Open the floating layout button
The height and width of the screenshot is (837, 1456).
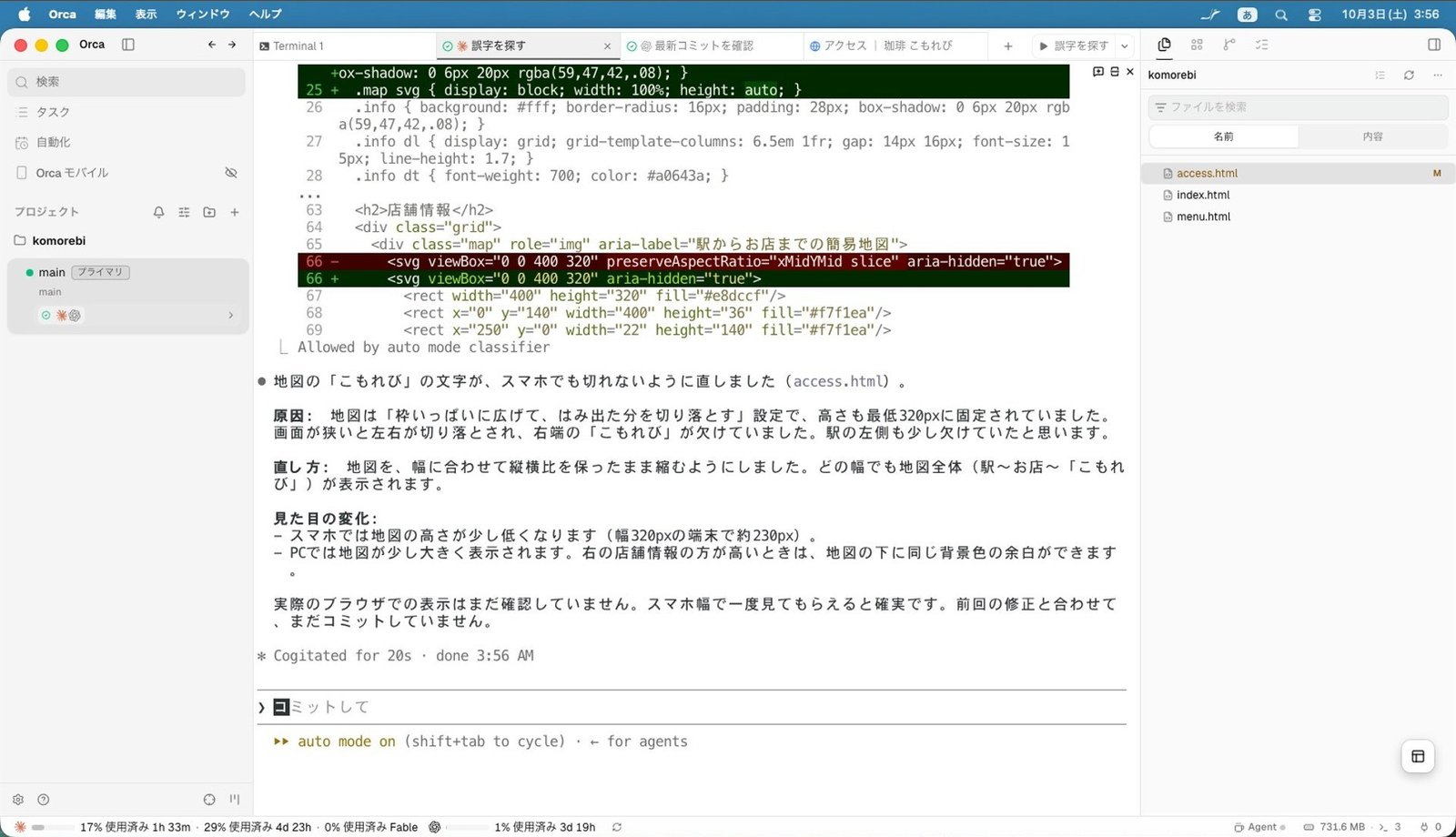click(x=1418, y=756)
